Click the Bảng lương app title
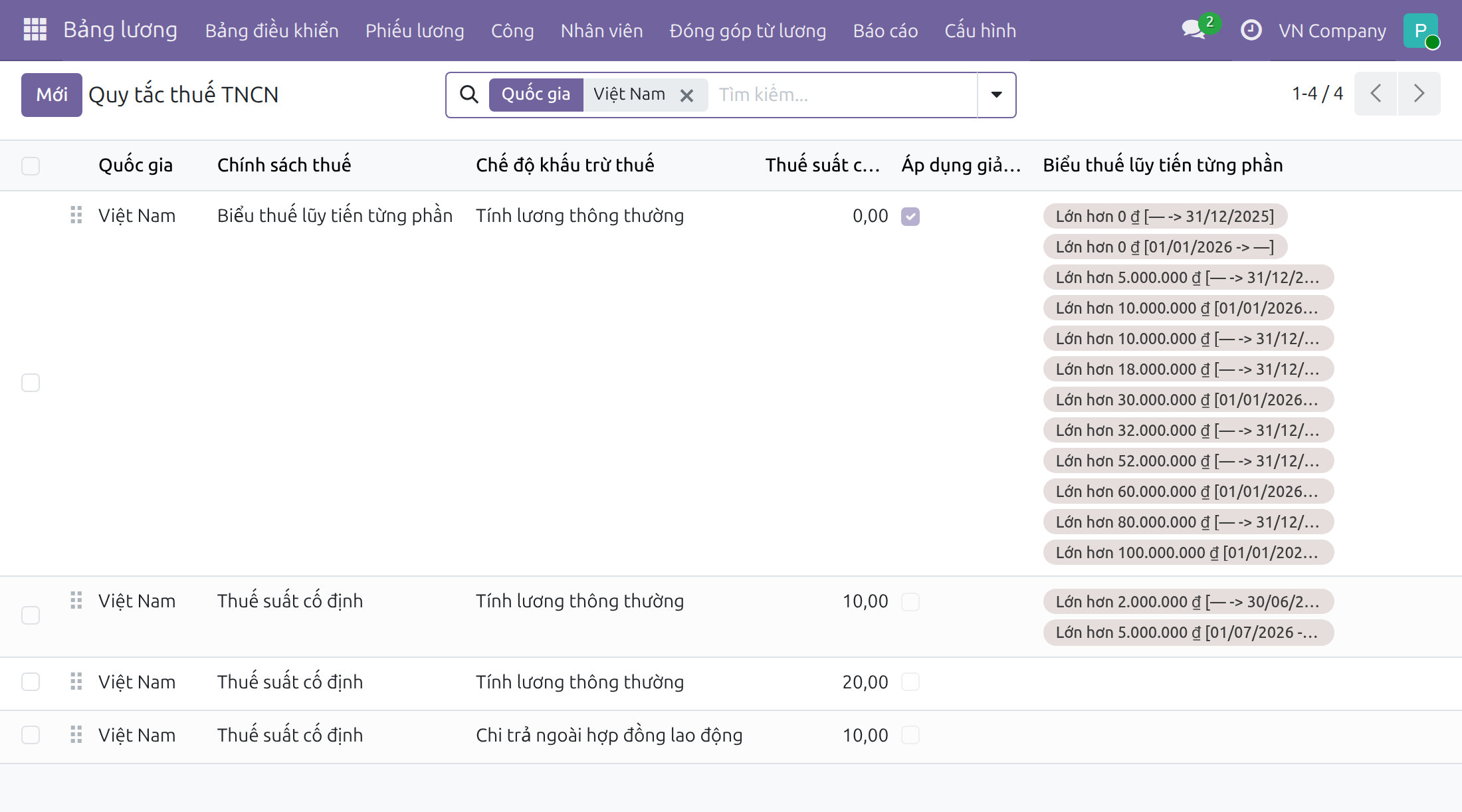Screen dimensions: 1462x812 point(120,30)
